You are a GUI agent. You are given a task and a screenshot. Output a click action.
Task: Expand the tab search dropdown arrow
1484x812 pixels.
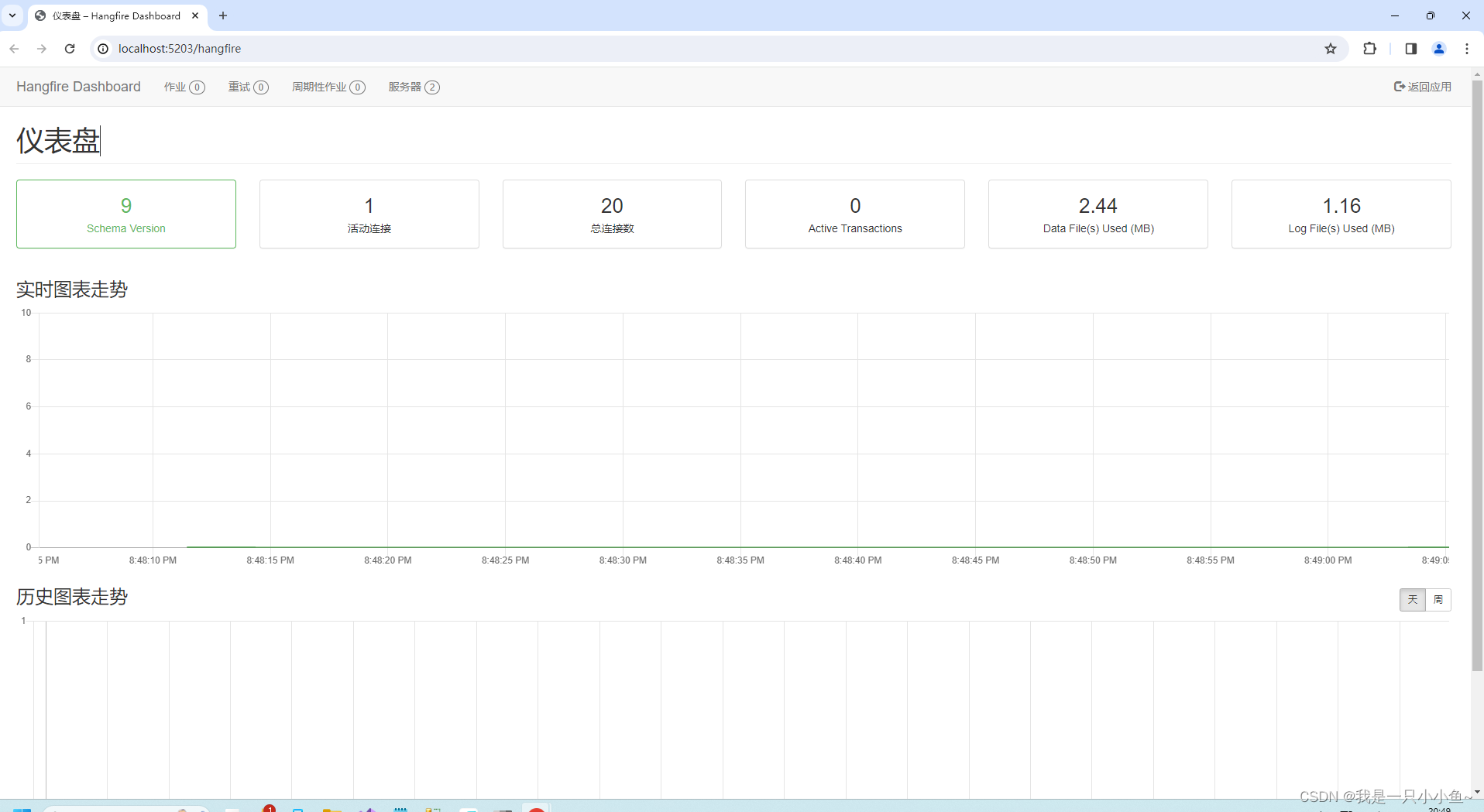pyautogui.click(x=12, y=15)
